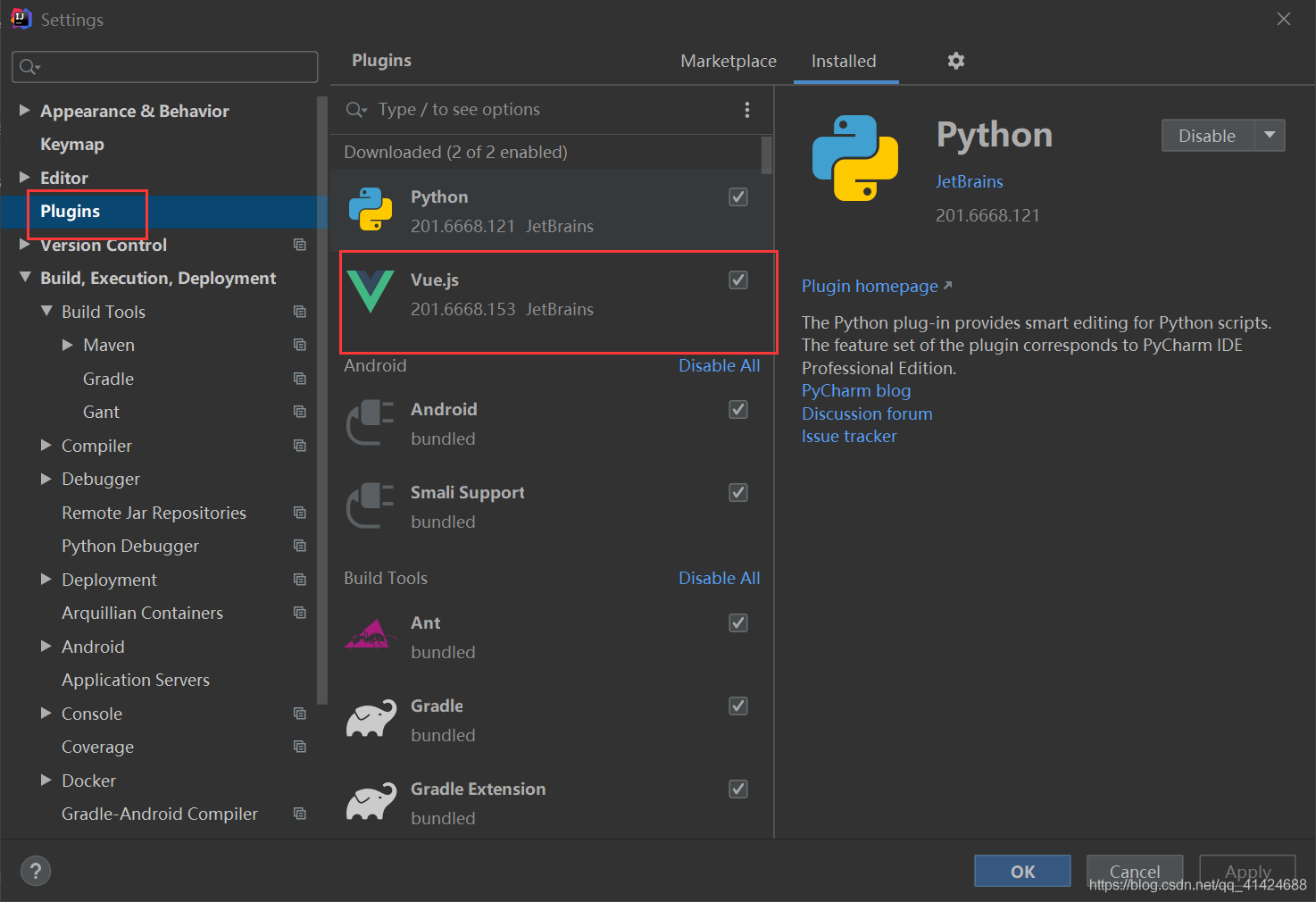Screen dimensions: 1316x902
Task: Open the Disable button dropdown arrow
Action: pos(1270,135)
